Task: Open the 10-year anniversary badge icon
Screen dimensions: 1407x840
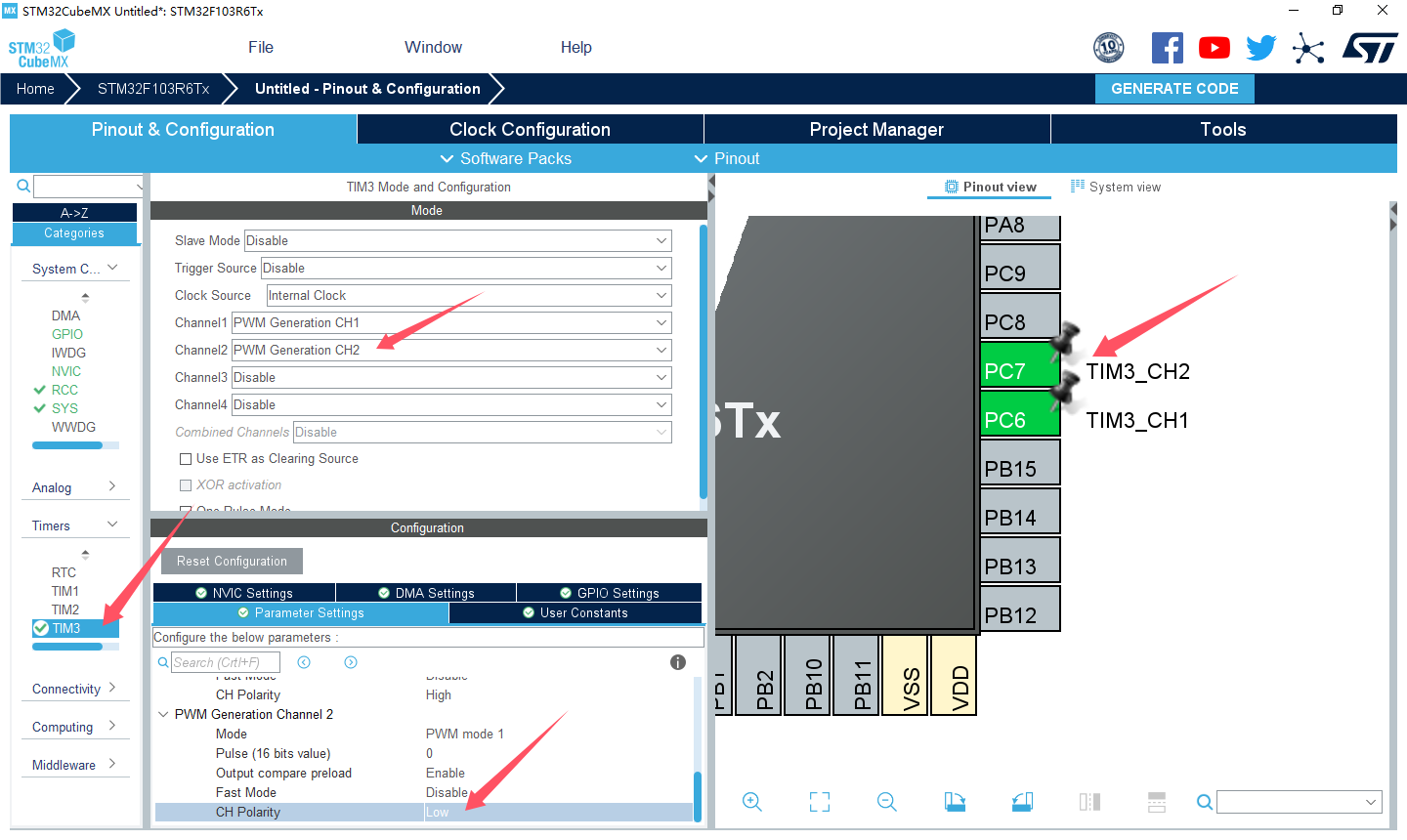Action: 1108,47
